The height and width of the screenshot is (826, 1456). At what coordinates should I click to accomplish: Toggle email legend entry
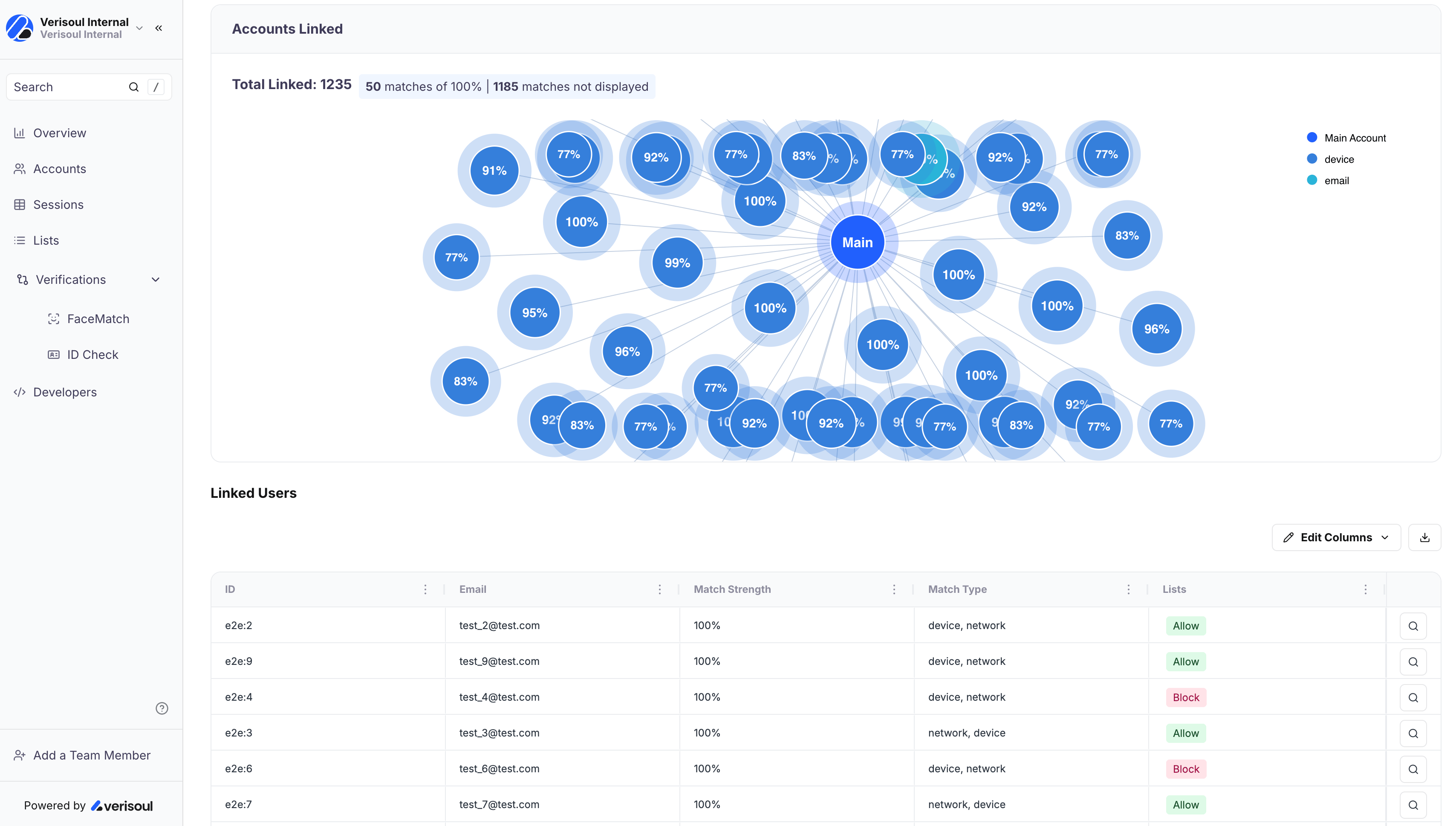(x=1327, y=180)
